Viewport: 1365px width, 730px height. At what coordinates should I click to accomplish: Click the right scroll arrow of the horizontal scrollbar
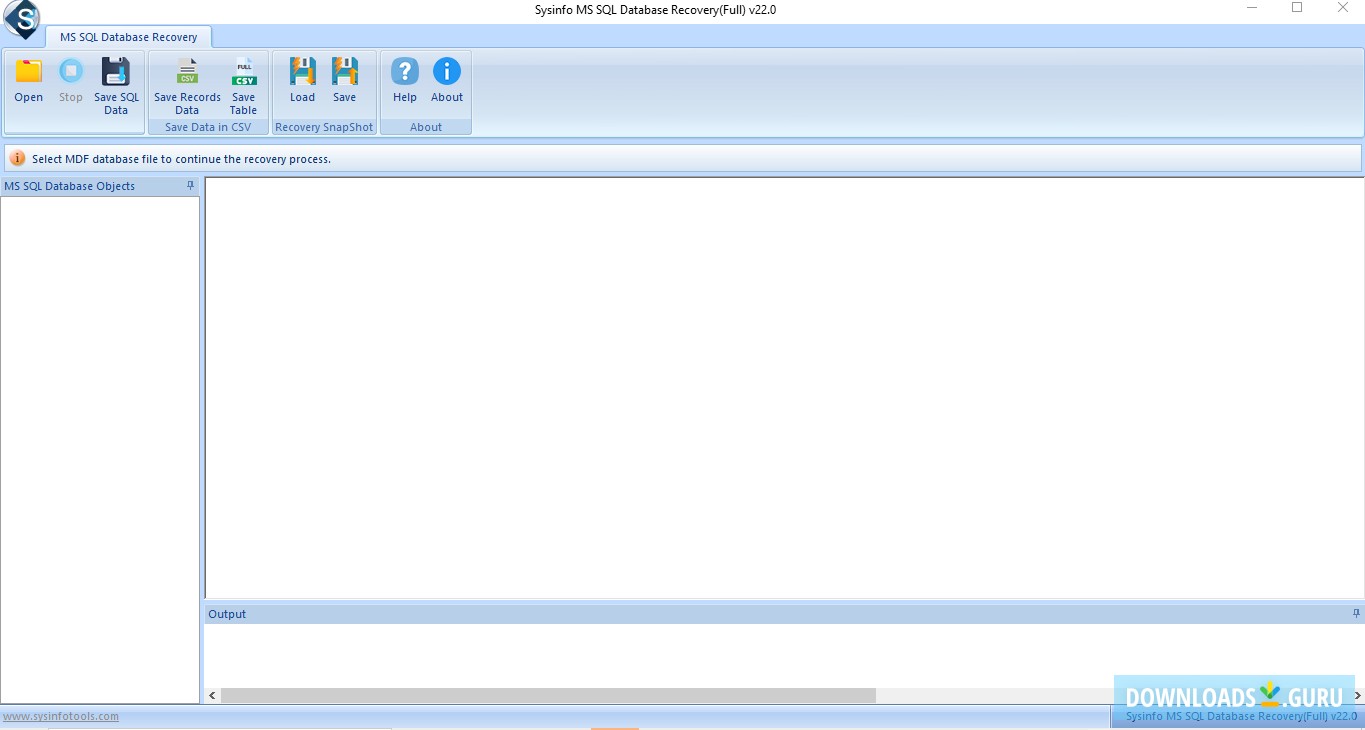[1357, 695]
